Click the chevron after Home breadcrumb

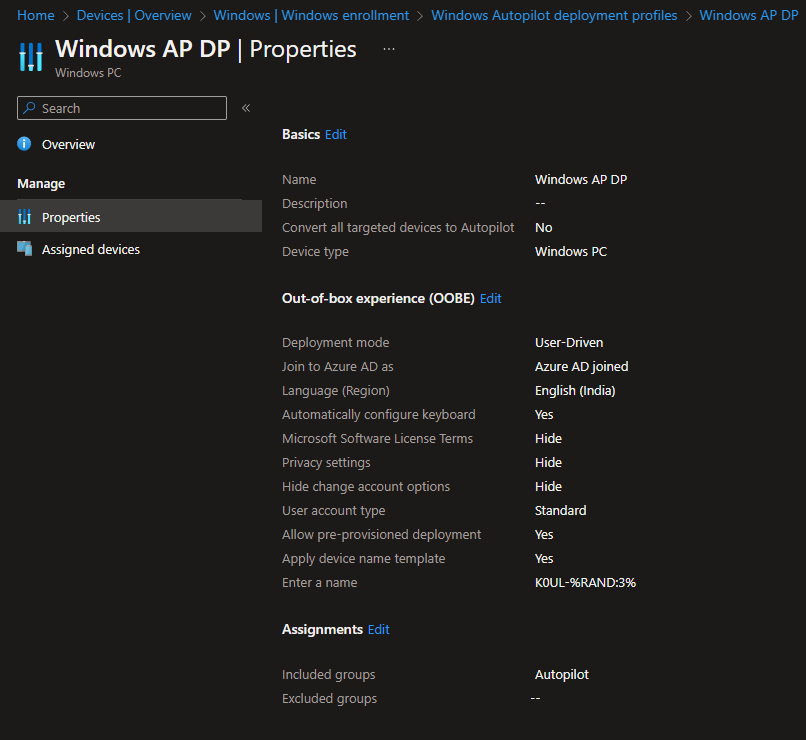coord(66,16)
